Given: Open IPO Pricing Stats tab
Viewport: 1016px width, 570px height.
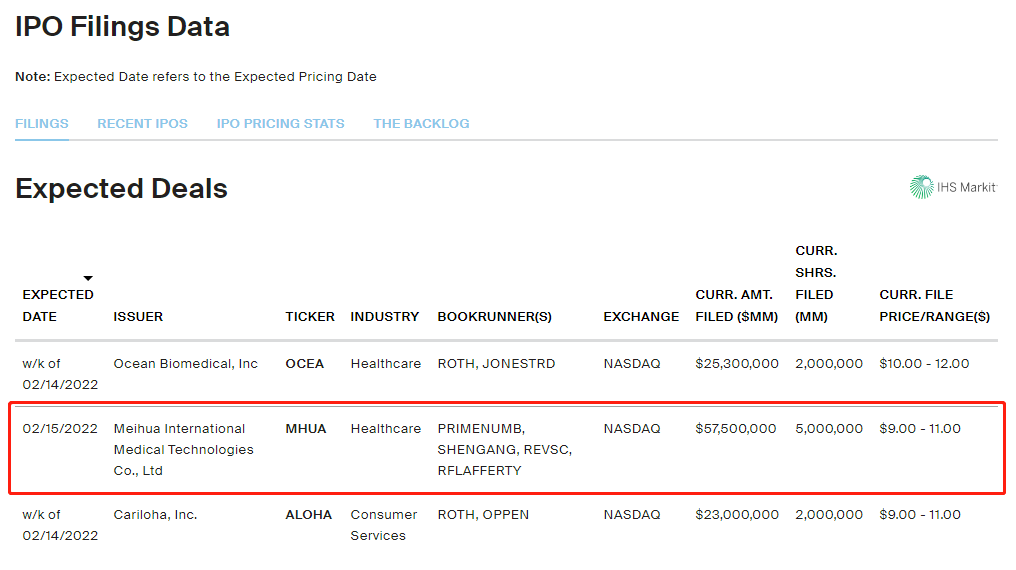Looking at the screenshot, I should [281, 124].
